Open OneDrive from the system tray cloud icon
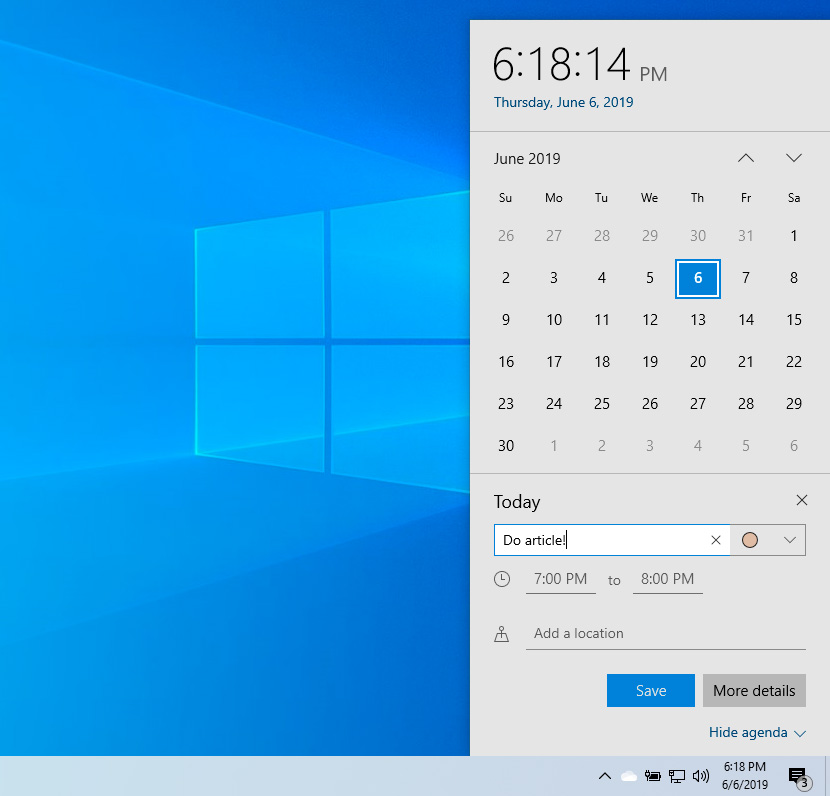The width and height of the screenshot is (830, 796). pyautogui.click(x=629, y=775)
